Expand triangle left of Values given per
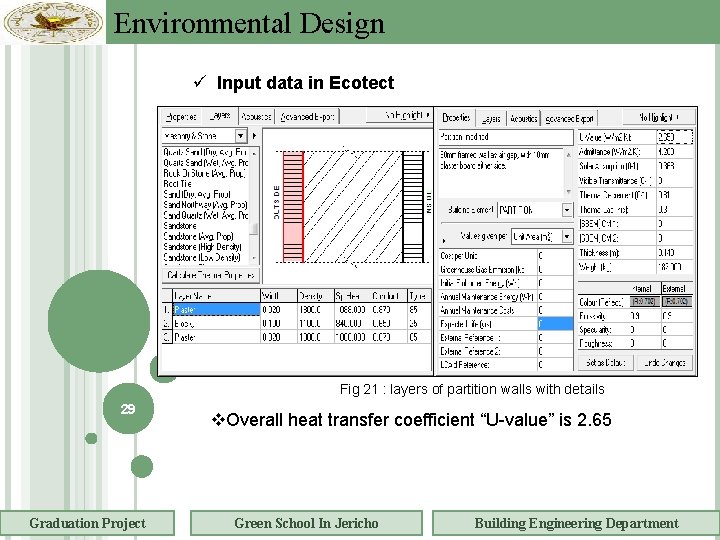Screen dimensions: 720x540 pos(444,240)
